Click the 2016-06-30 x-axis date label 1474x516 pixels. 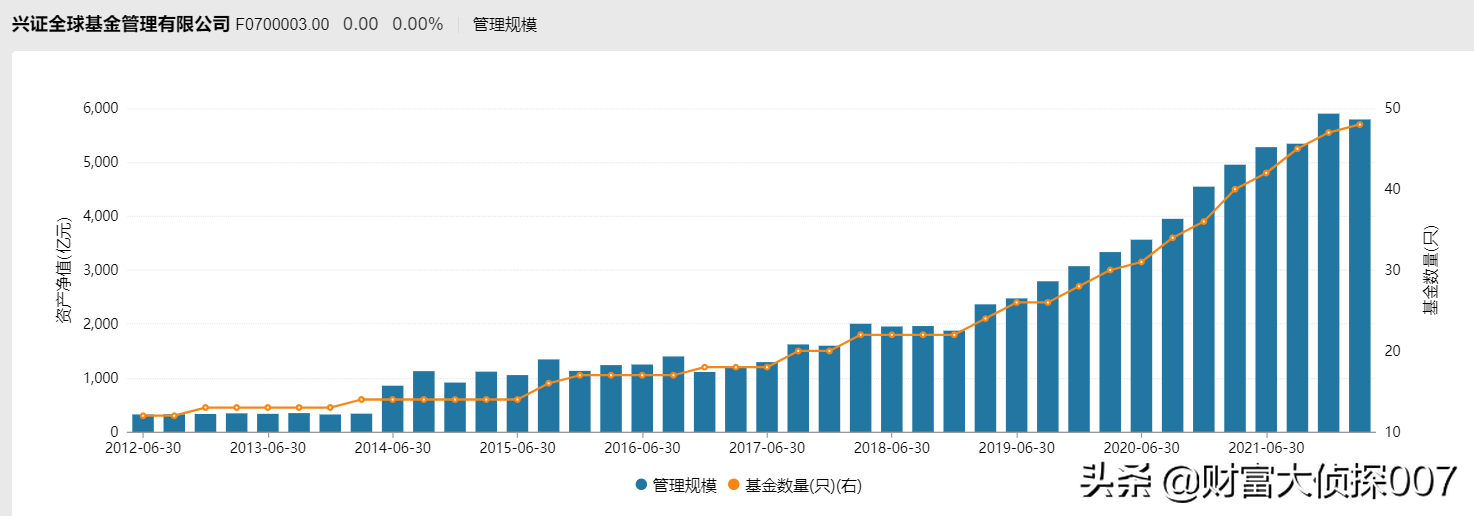(x=642, y=447)
